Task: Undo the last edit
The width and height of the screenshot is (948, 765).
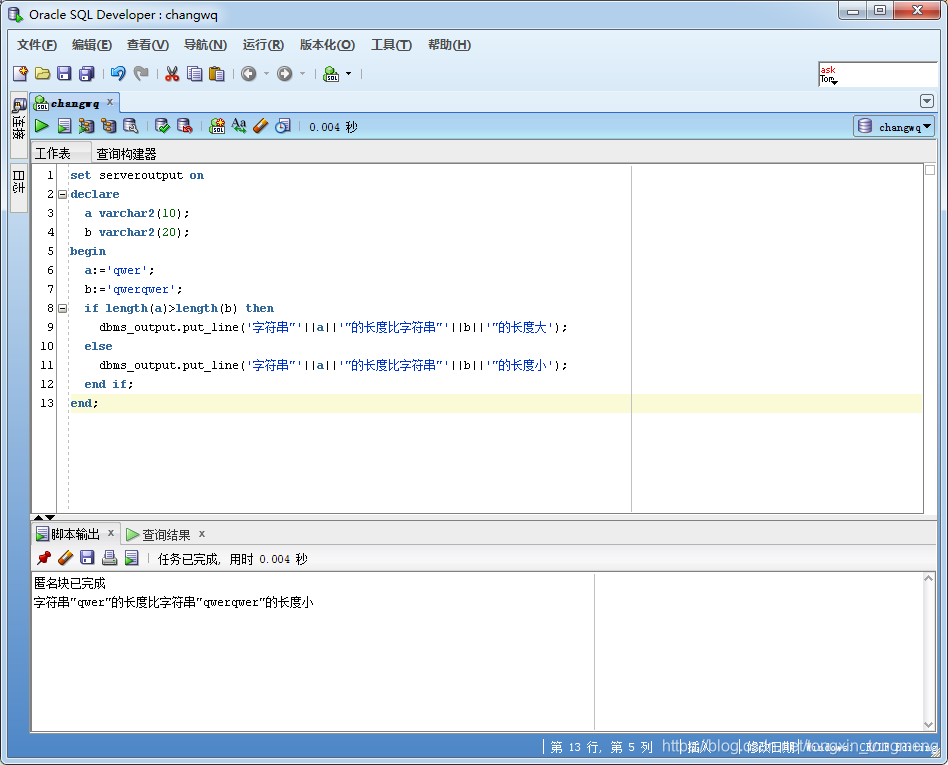Action: 119,73
